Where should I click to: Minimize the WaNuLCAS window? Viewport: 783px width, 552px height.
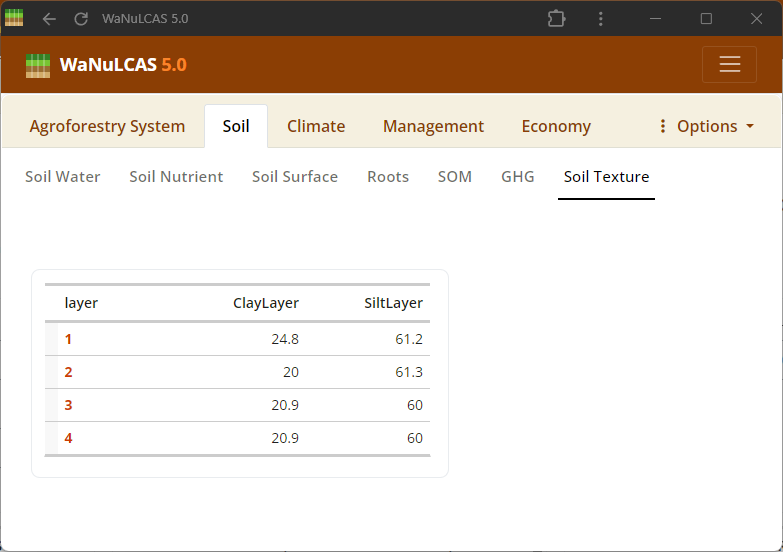(x=655, y=19)
